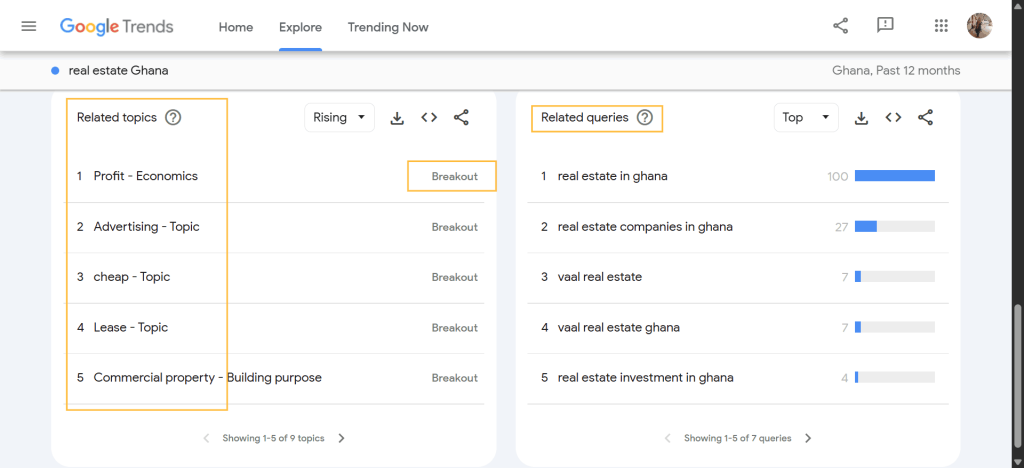Open help for Related queries
This screenshot has height=468, width=1024.
point(645,117)
